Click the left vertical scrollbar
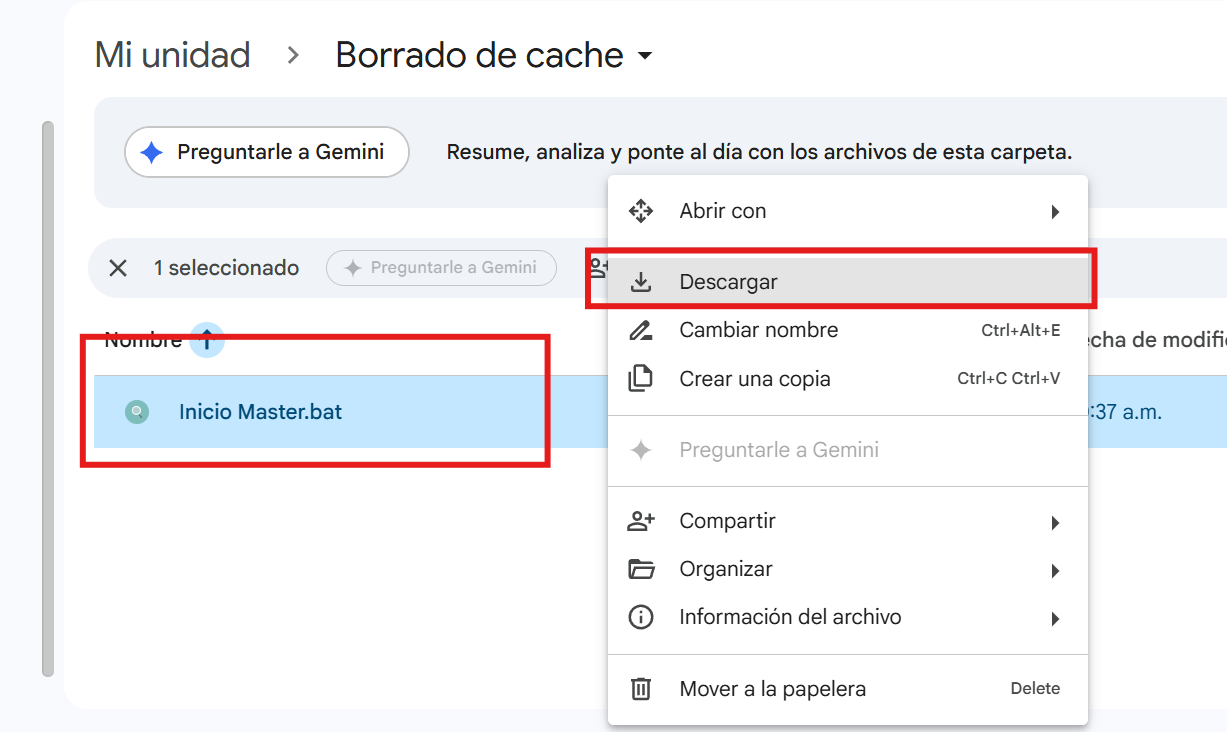1227x732 pixels. point(47,398)
